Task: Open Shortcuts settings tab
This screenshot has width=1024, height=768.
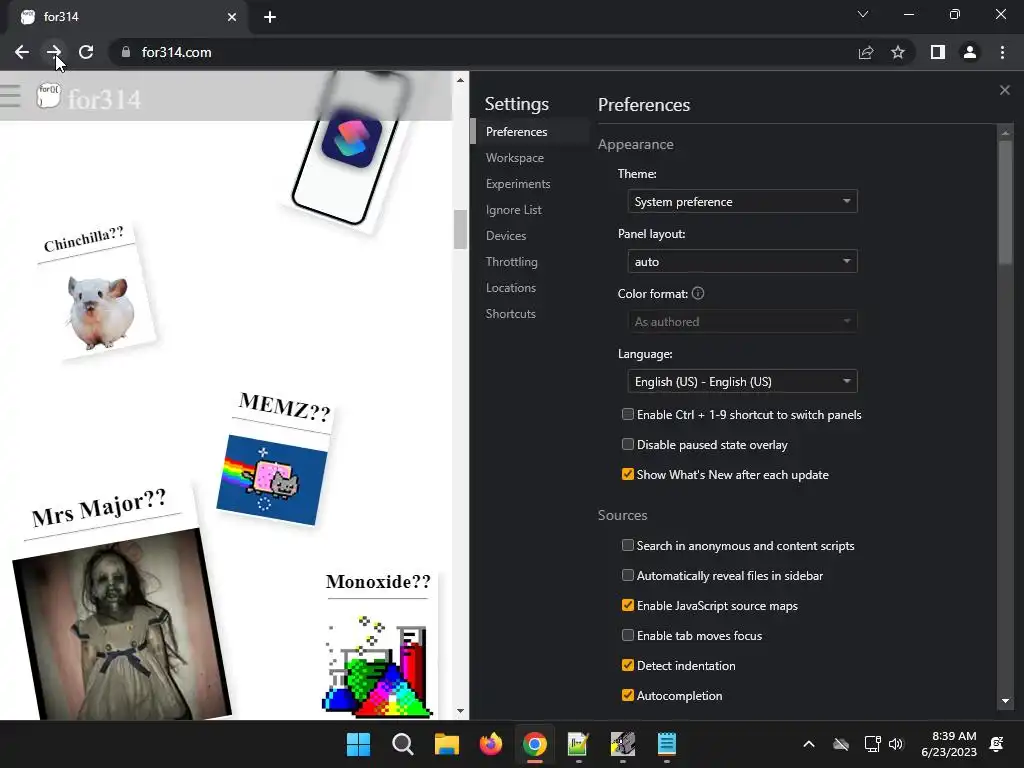Action: point(511,314)
